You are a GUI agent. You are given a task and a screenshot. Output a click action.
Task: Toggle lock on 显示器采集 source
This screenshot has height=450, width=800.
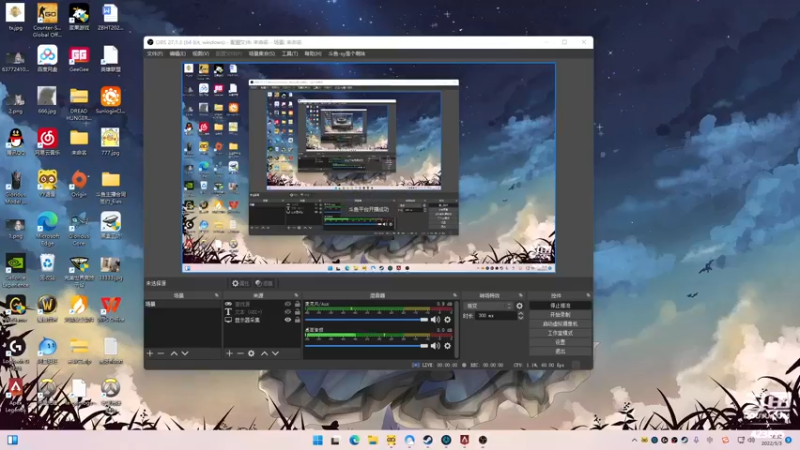tap(297, 320)
